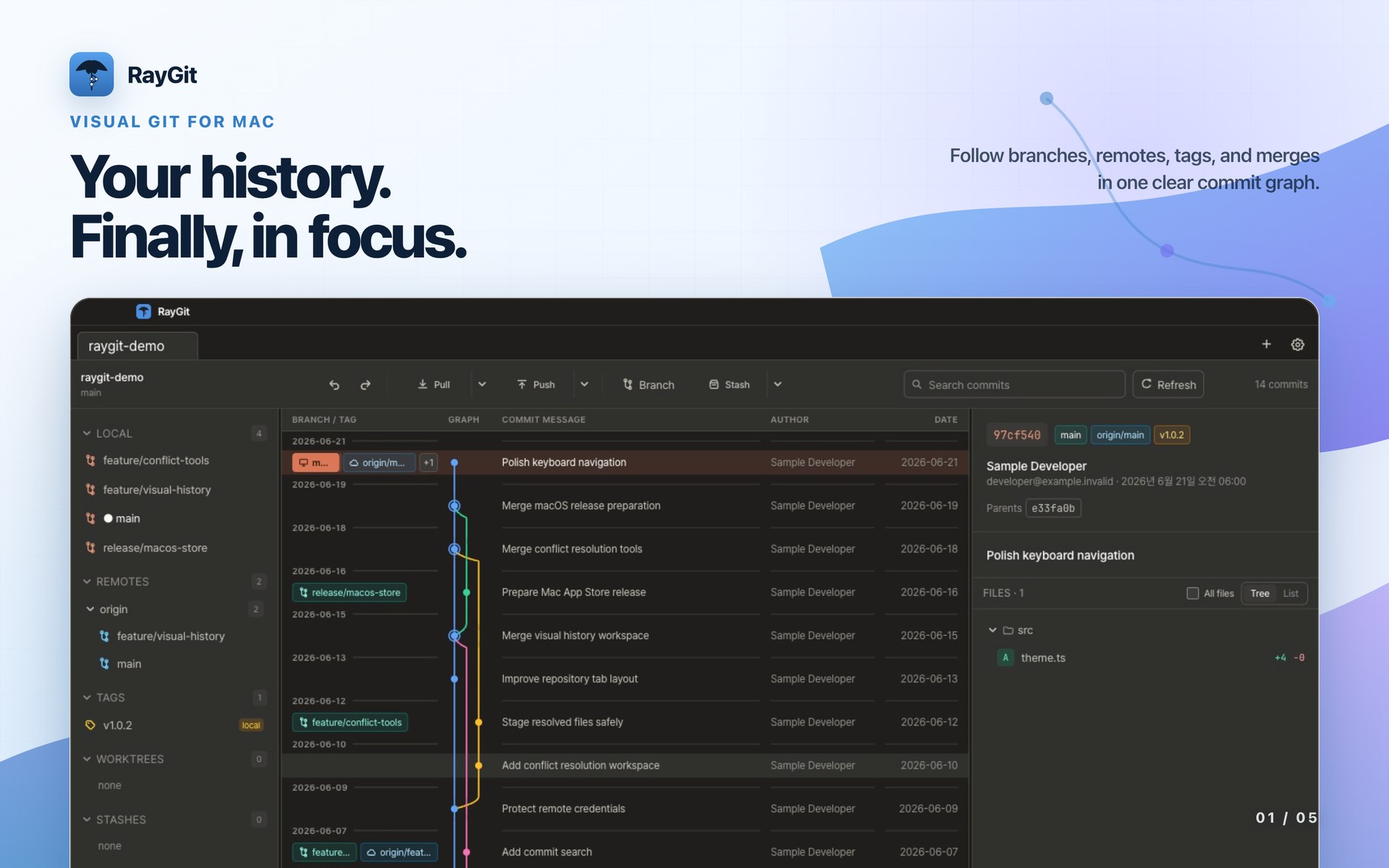
Task: Add a new repository tab with plus
Action: pyautogui.click(x=1266, y=344)
